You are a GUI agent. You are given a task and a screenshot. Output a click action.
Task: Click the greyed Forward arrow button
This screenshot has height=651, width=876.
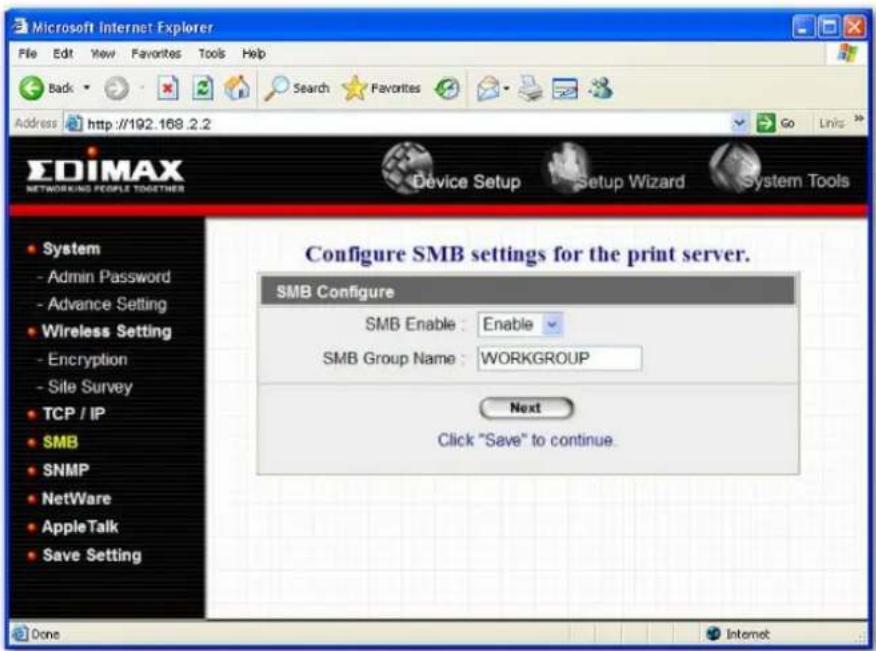[117, 88]
